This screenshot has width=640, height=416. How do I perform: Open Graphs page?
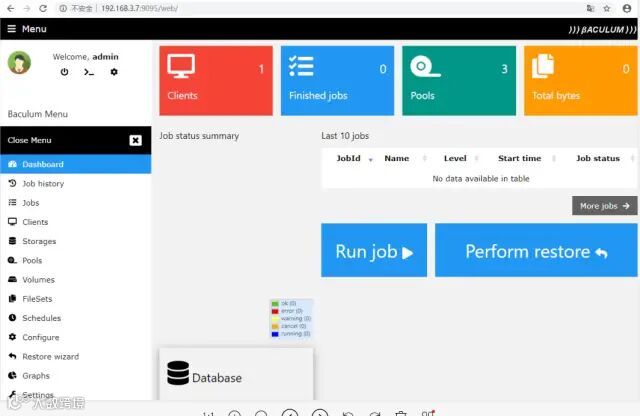pos(76,375)
